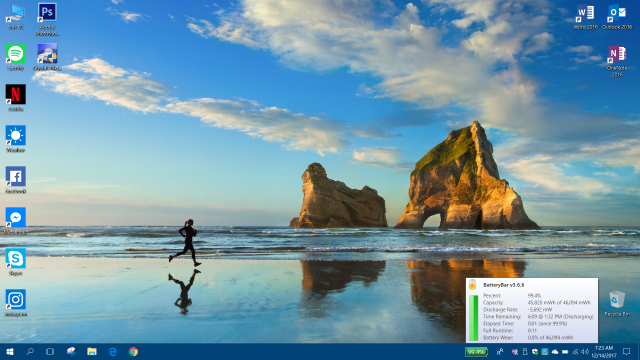This screenshot has height=360, width=640.
Task: Select the Adobe Photoshop desktop shortcut
Action: pyautogui.click(x=47, y=19)
